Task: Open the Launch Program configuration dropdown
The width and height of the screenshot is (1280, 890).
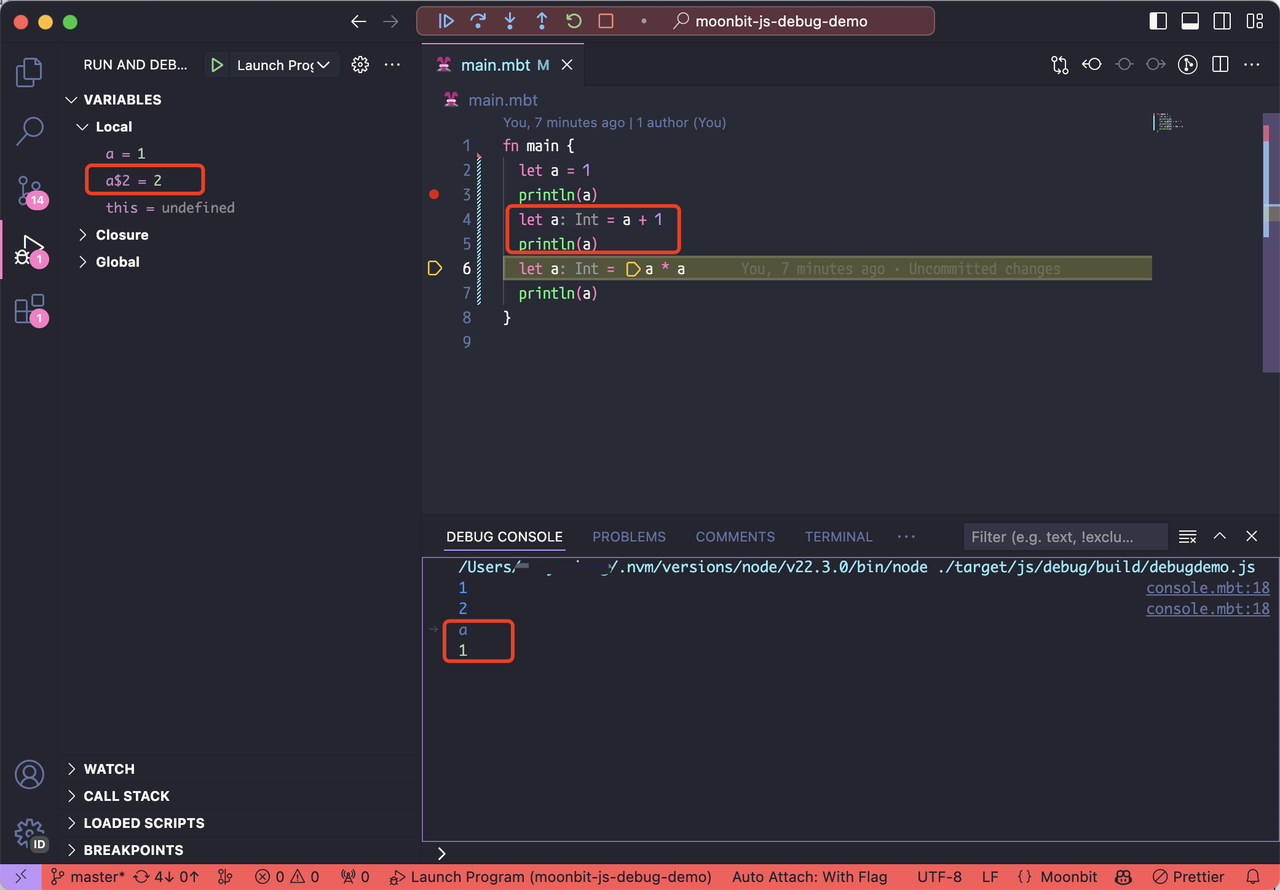Action: tap(282, 65)
